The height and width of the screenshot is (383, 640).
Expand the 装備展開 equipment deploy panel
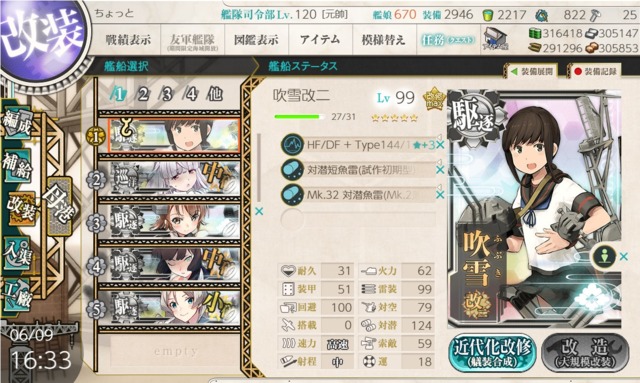click(531, 71)
